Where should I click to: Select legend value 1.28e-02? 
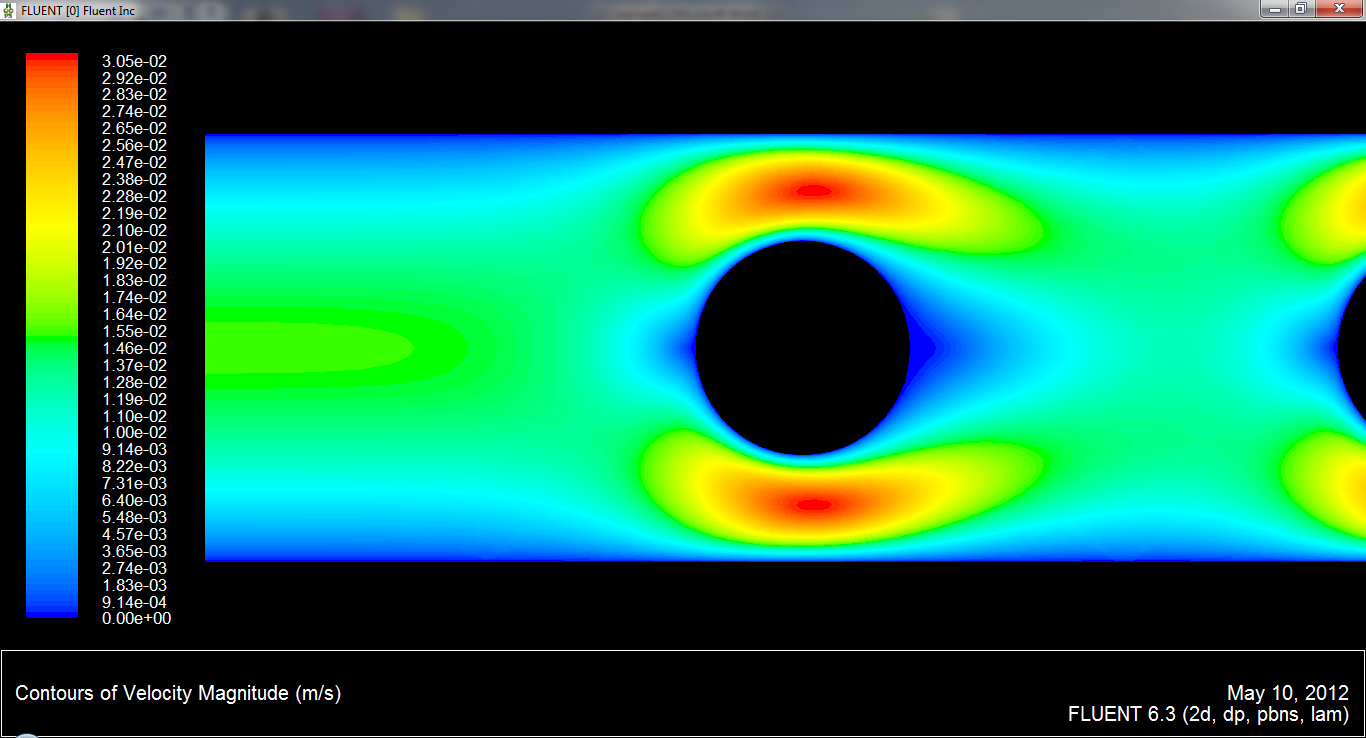coord(135,383)
